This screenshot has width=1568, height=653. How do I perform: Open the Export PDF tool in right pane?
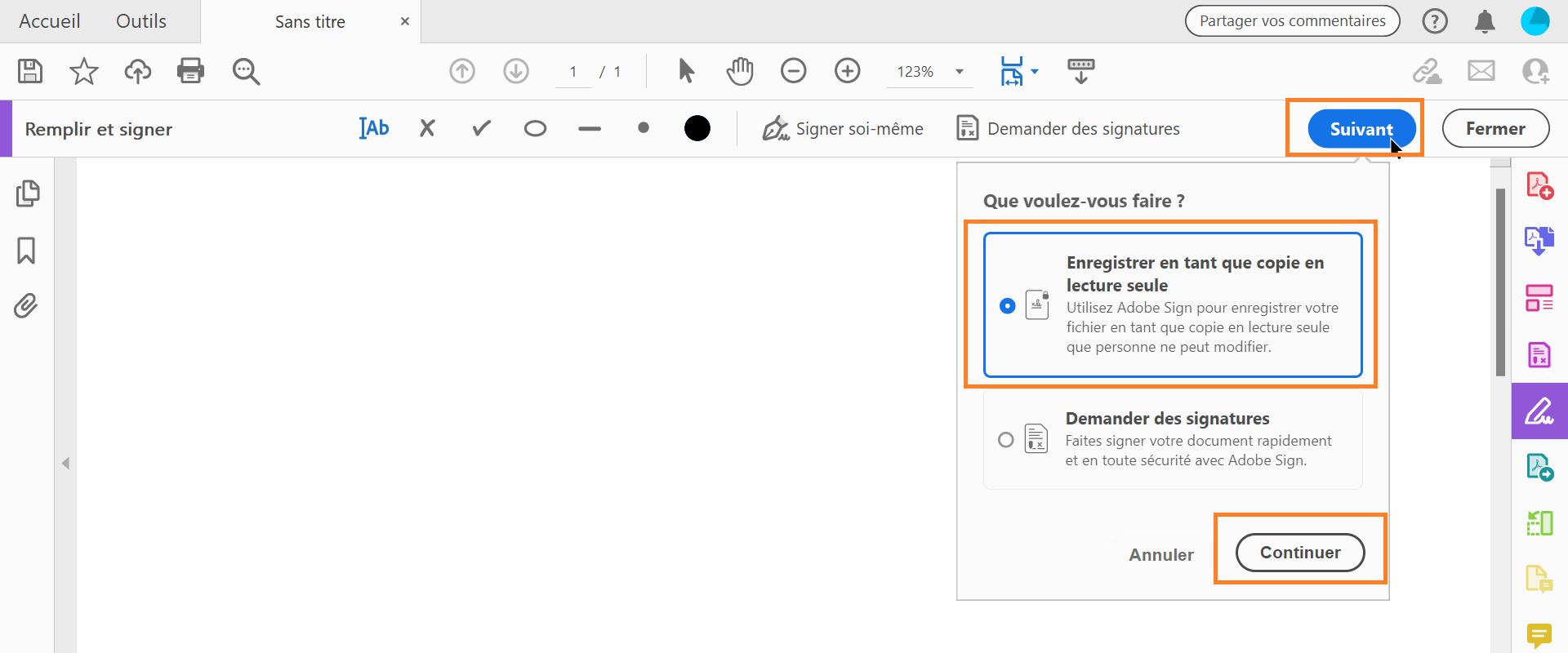(1540, 242)
